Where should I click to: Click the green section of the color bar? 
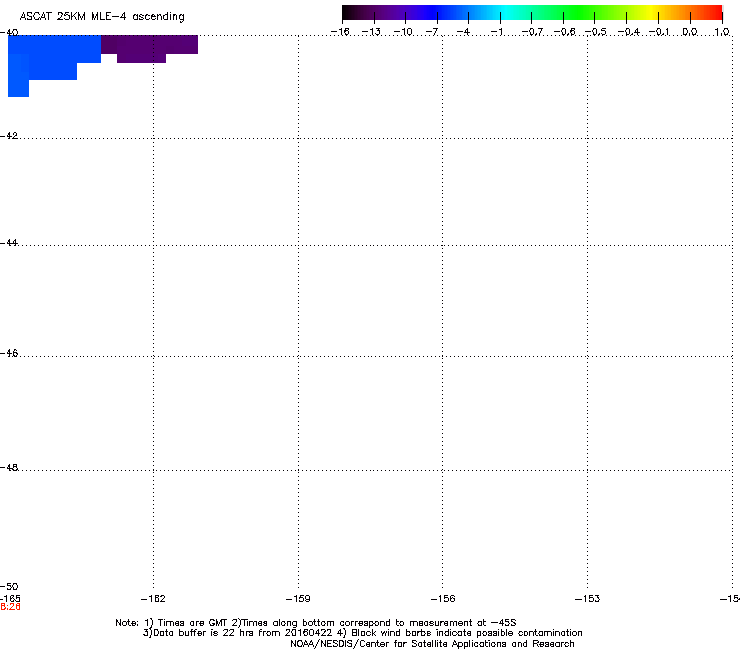pyautogui.click(x=579, y=12)
